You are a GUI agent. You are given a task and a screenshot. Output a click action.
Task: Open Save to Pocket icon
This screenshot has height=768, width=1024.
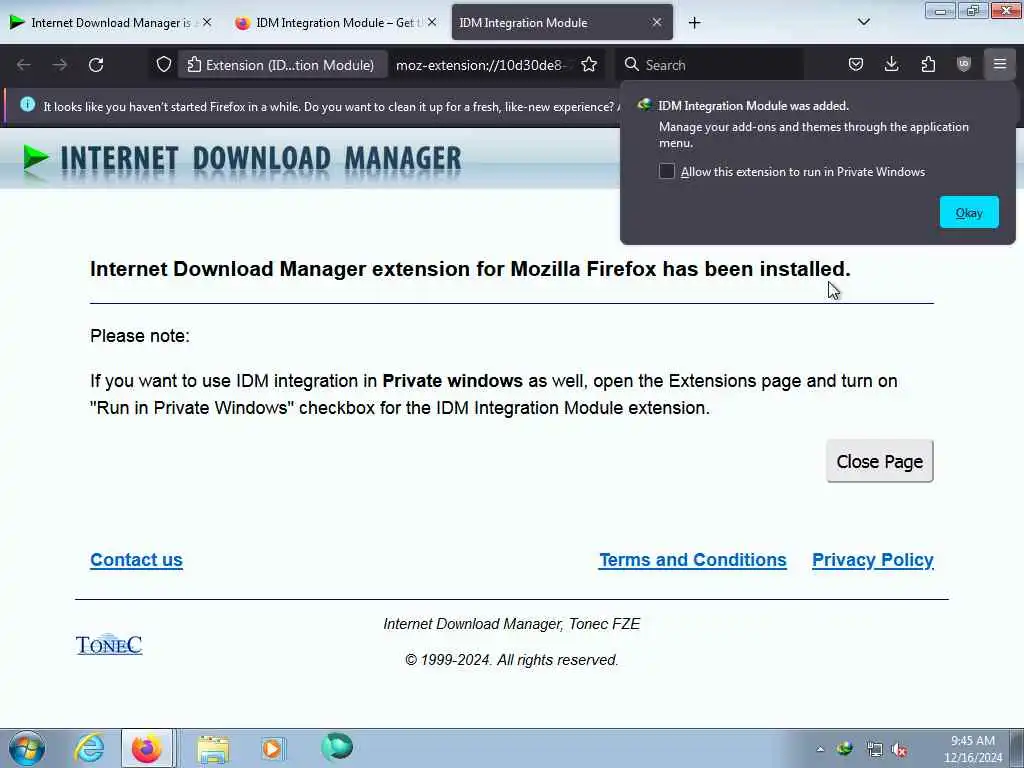(x=856, y=65)
